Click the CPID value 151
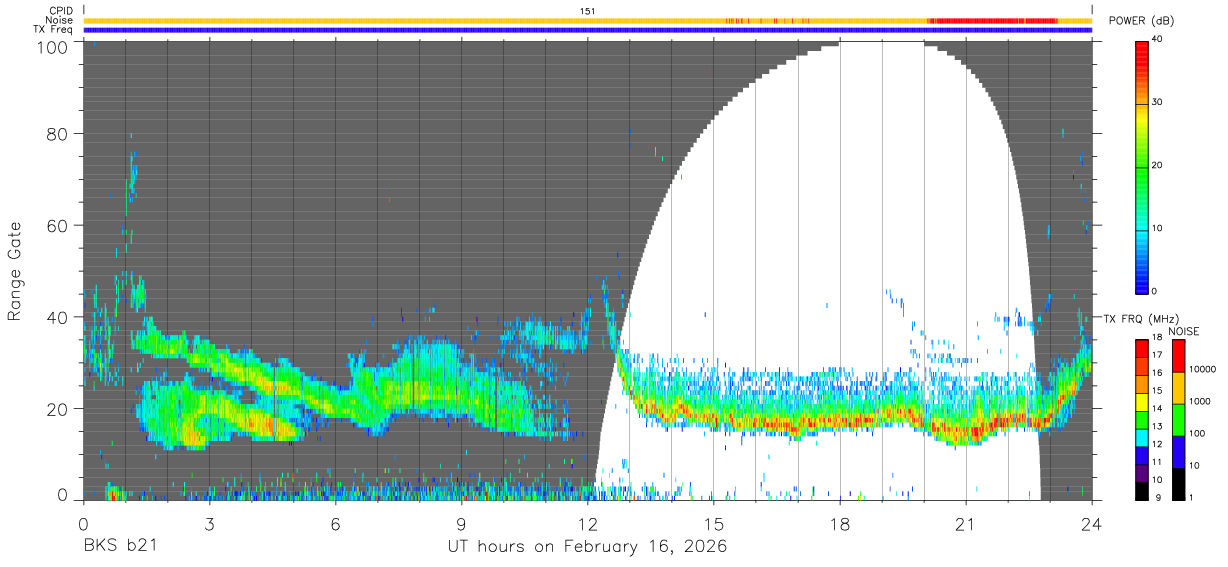Screen dimensions: 1228x567 588,11
